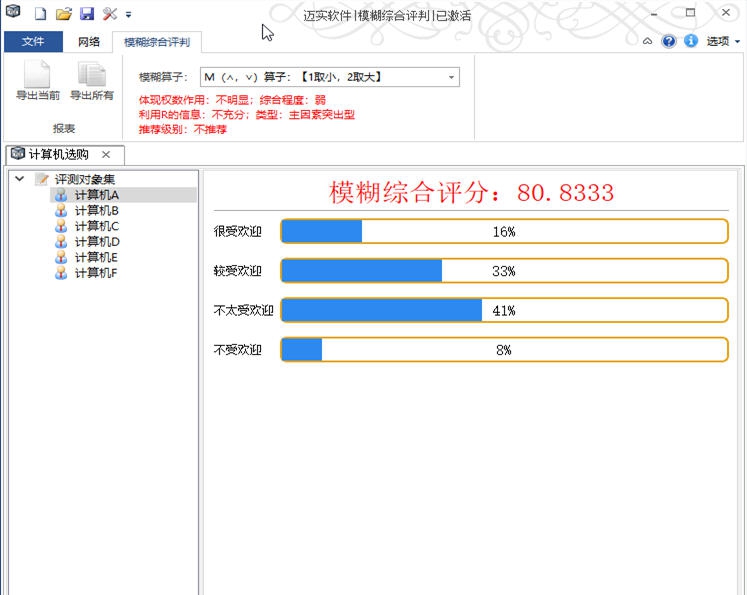The width and height of the screenshot is (747, 595).
Task: Collapse the ribbon with the up chevron
Action: (x=647, y=41)
